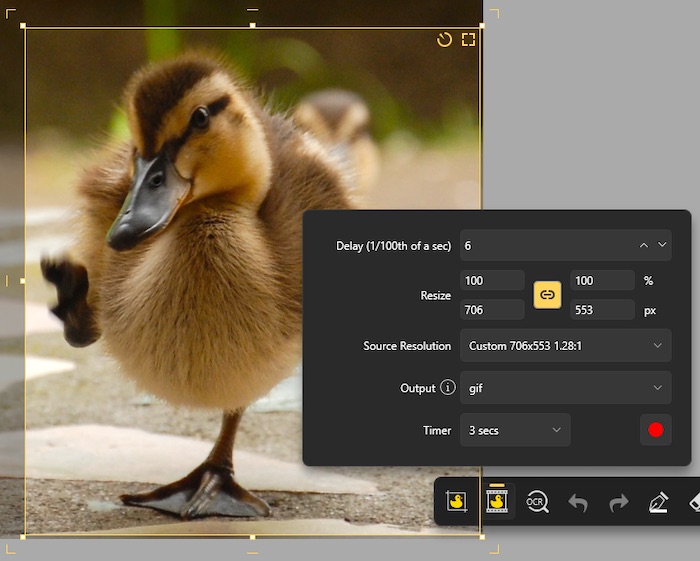This screenshot has width=700, height=561.
Task: Increase the delay value with up arrow
Action: 644,245
